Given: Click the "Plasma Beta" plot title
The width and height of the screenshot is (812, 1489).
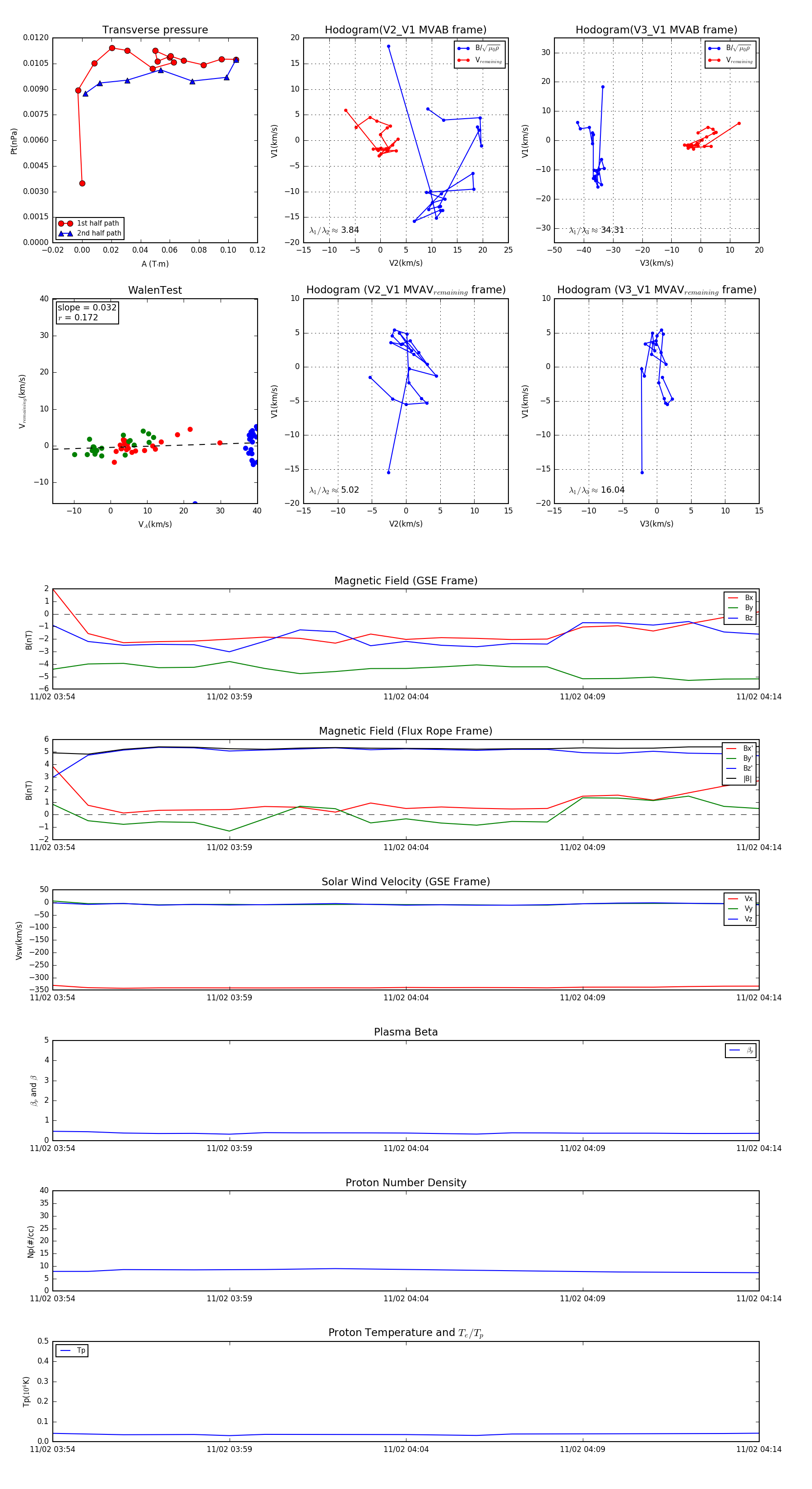Looking at the screenshot, I should click(406, 1032).
